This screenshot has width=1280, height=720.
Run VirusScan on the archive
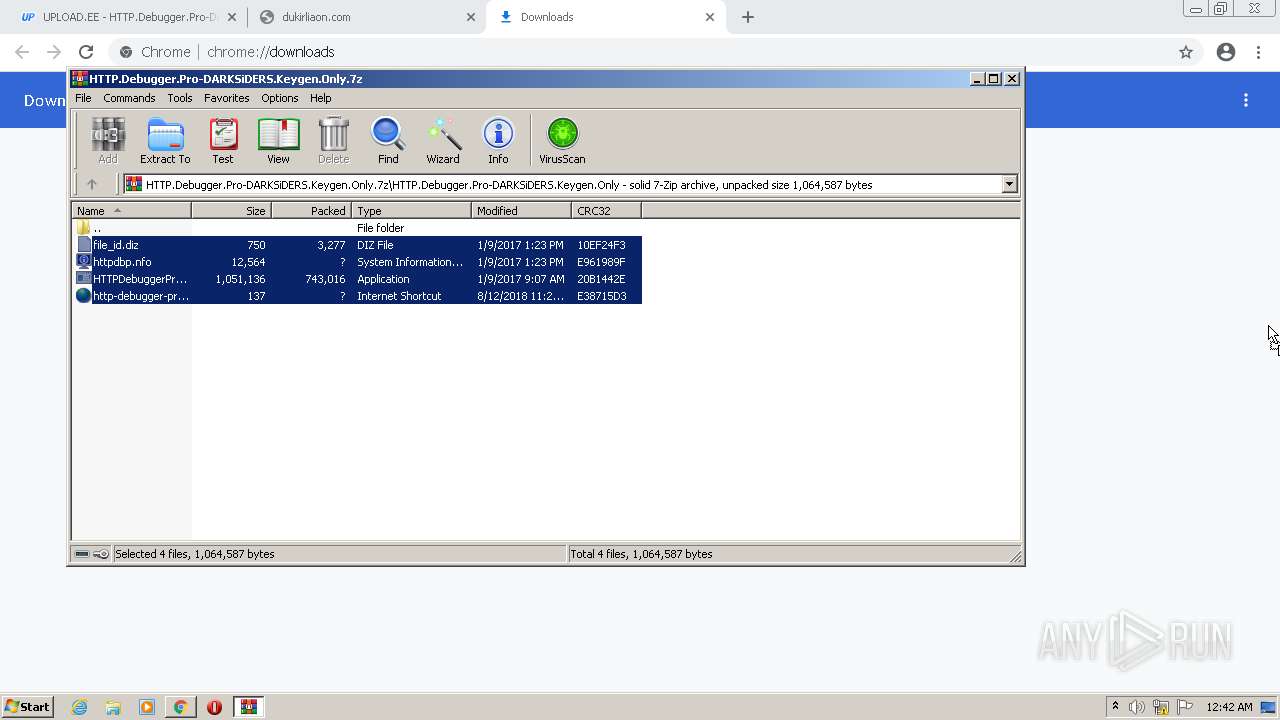click(x=562, y=140)
